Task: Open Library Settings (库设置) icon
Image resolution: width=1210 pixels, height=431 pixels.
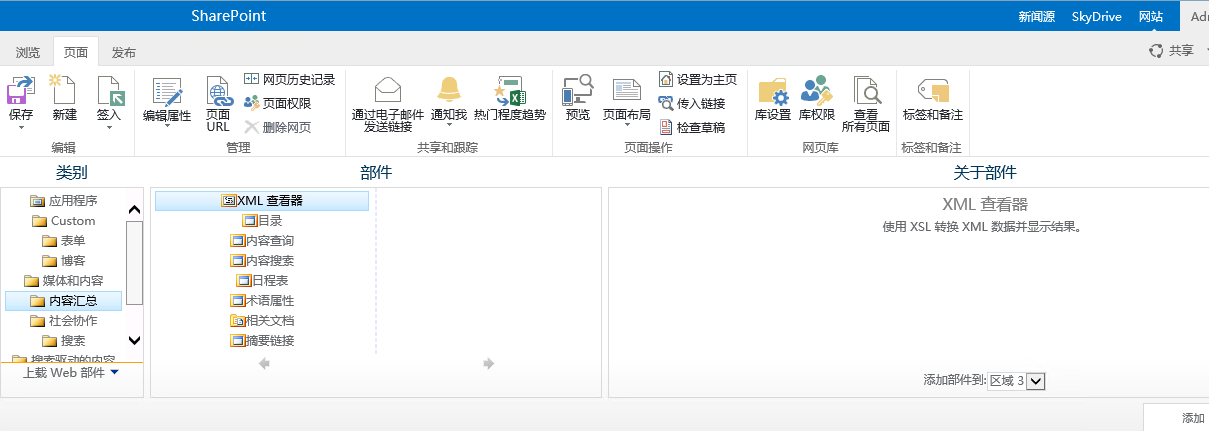Action: coord(773,90)
